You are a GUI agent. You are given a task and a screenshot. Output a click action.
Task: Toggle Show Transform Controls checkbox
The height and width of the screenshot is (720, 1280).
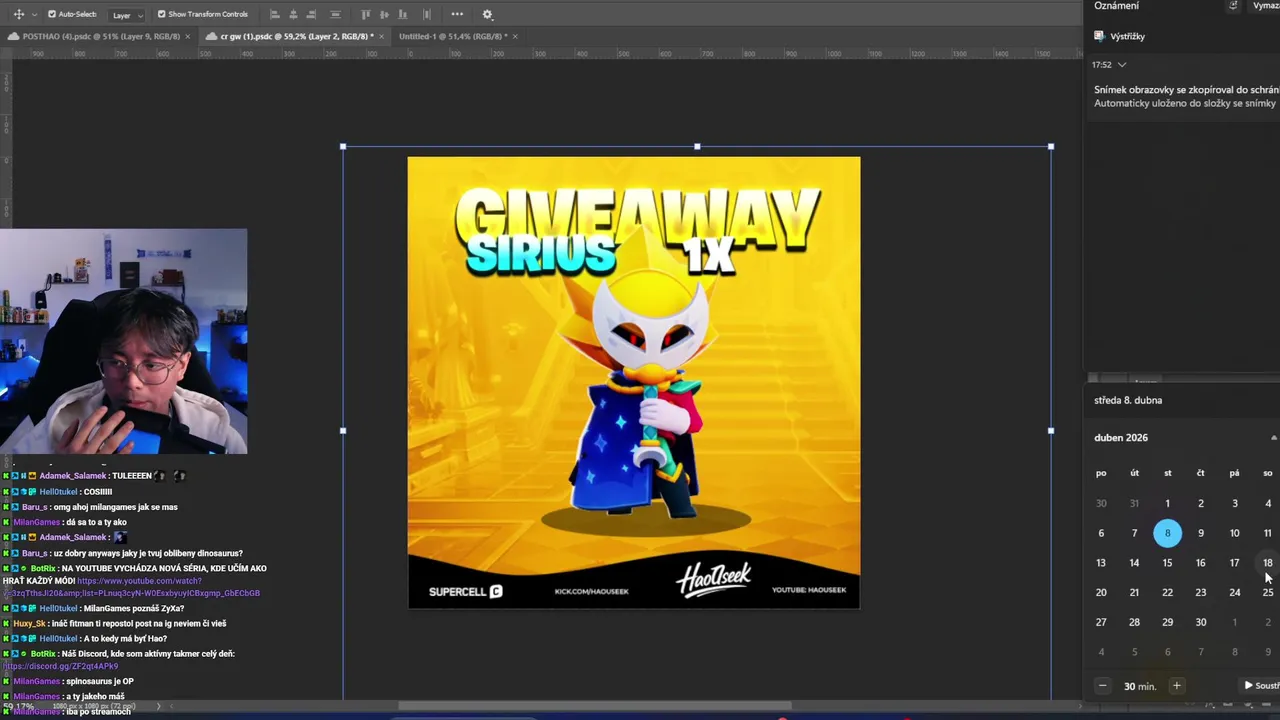tap(161, 14)
